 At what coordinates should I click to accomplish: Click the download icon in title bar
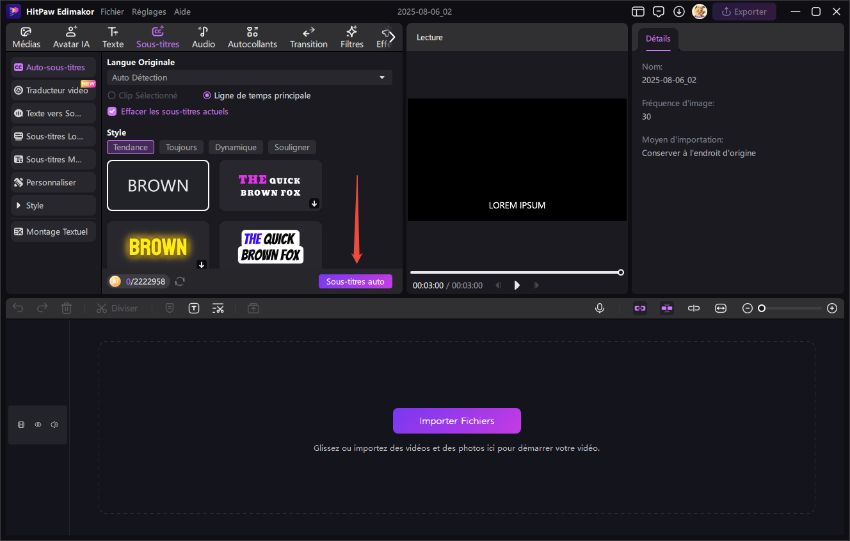(679, 11)
